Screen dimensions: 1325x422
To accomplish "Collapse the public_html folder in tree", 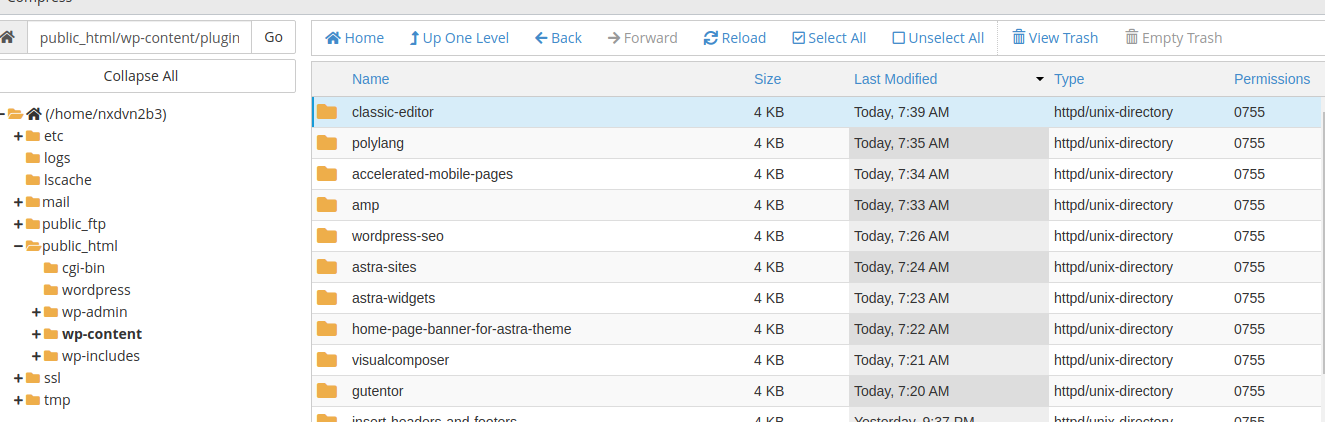I will coord(18,246).
